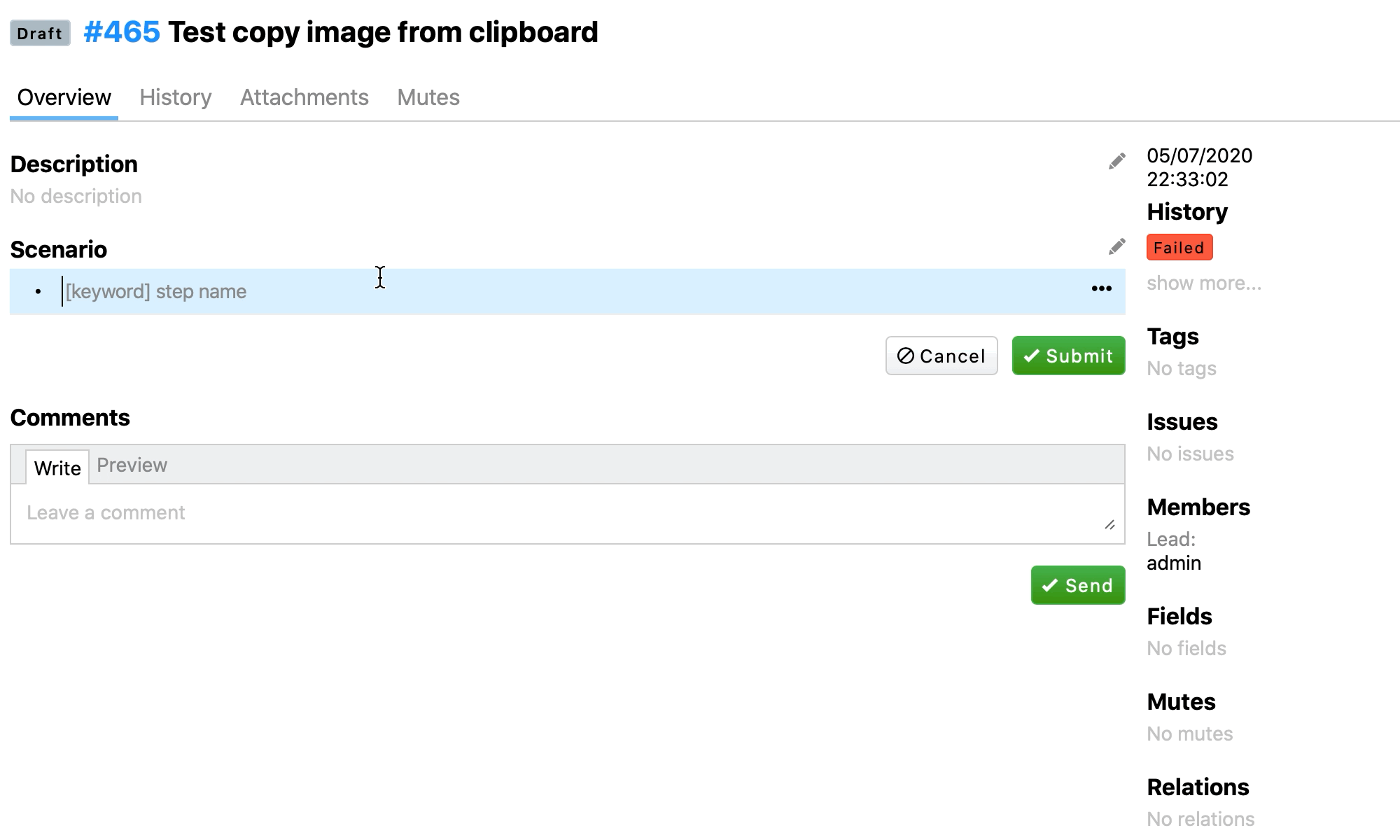Viewport: 1400px width, 840px height.
Task: Select the Overview tab
Action: [64, 97]
